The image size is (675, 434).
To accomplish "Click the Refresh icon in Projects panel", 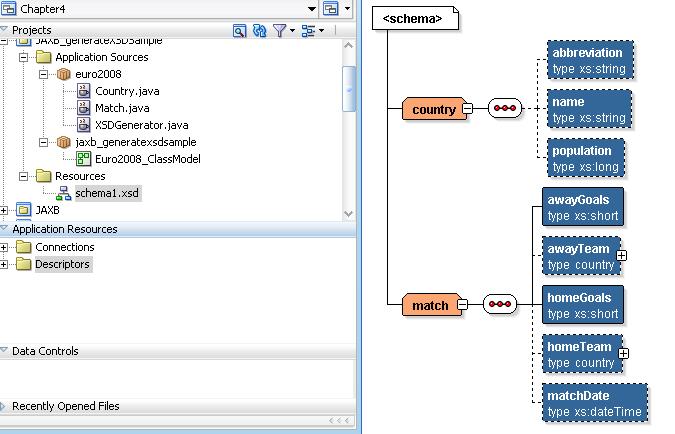I will coord(260,31).
